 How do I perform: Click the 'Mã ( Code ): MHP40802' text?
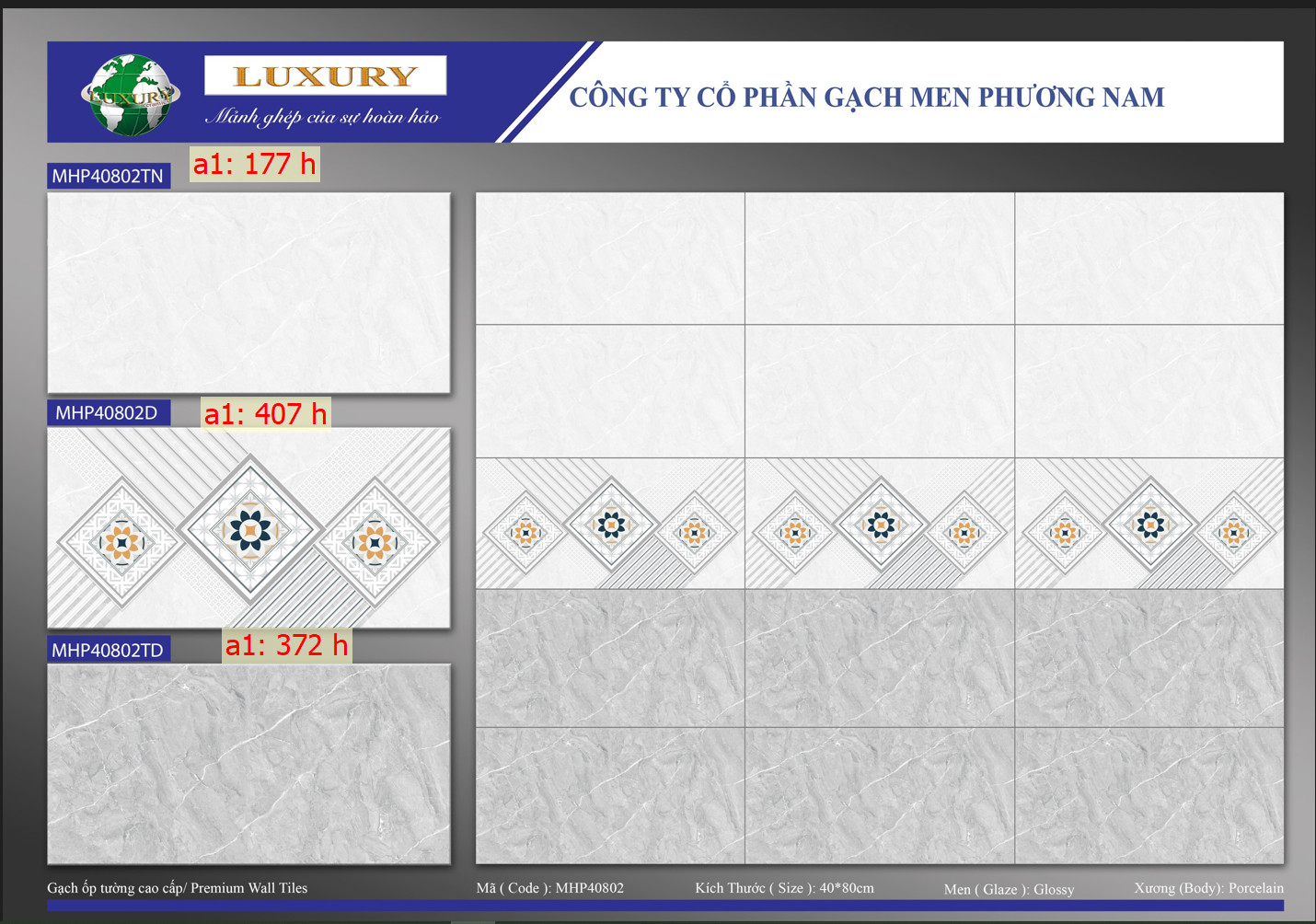pyautogui.click(x=550, y=888)
